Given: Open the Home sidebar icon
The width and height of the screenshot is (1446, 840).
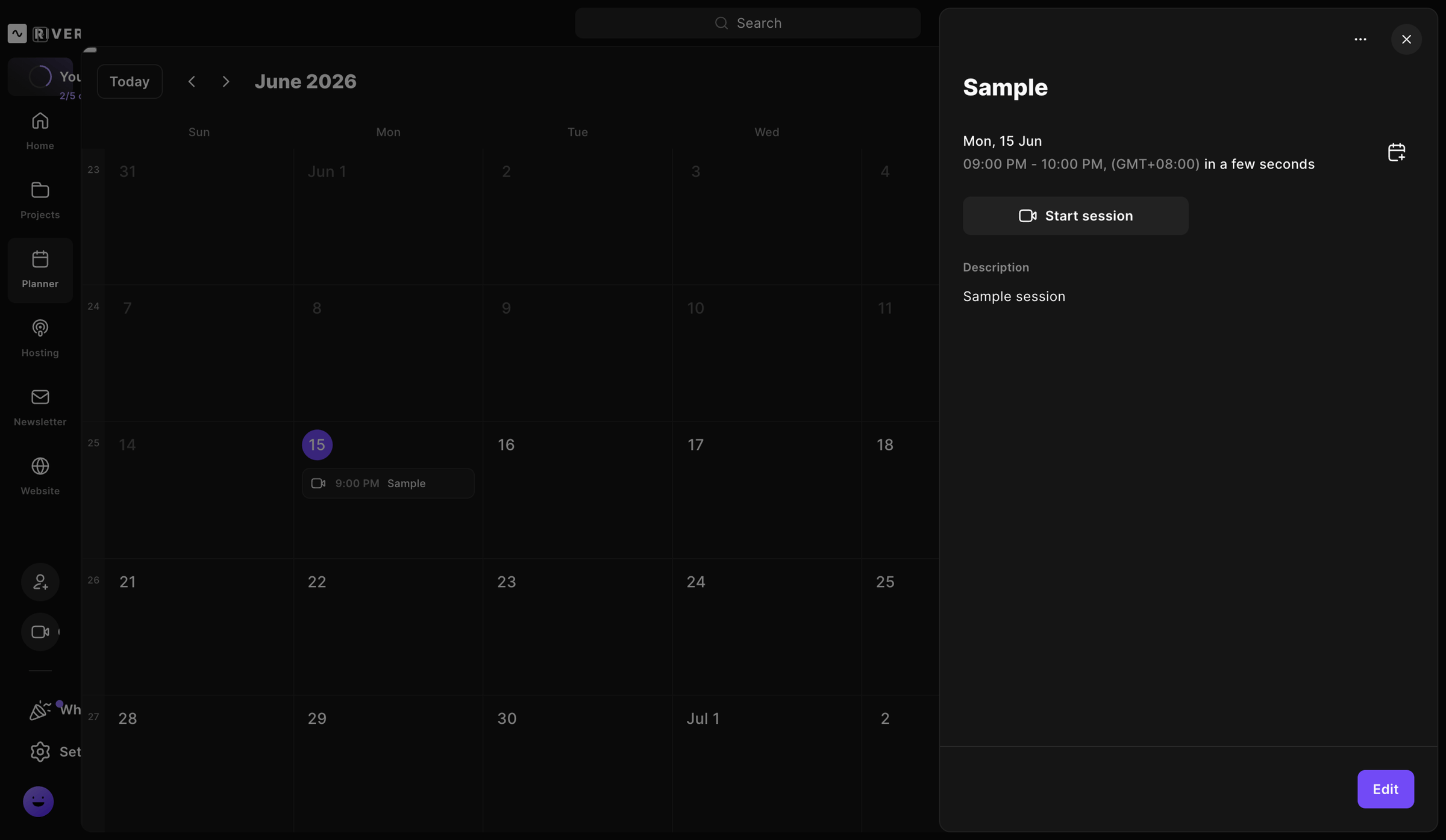Looking at the screenshot, I should coord(40,121).
